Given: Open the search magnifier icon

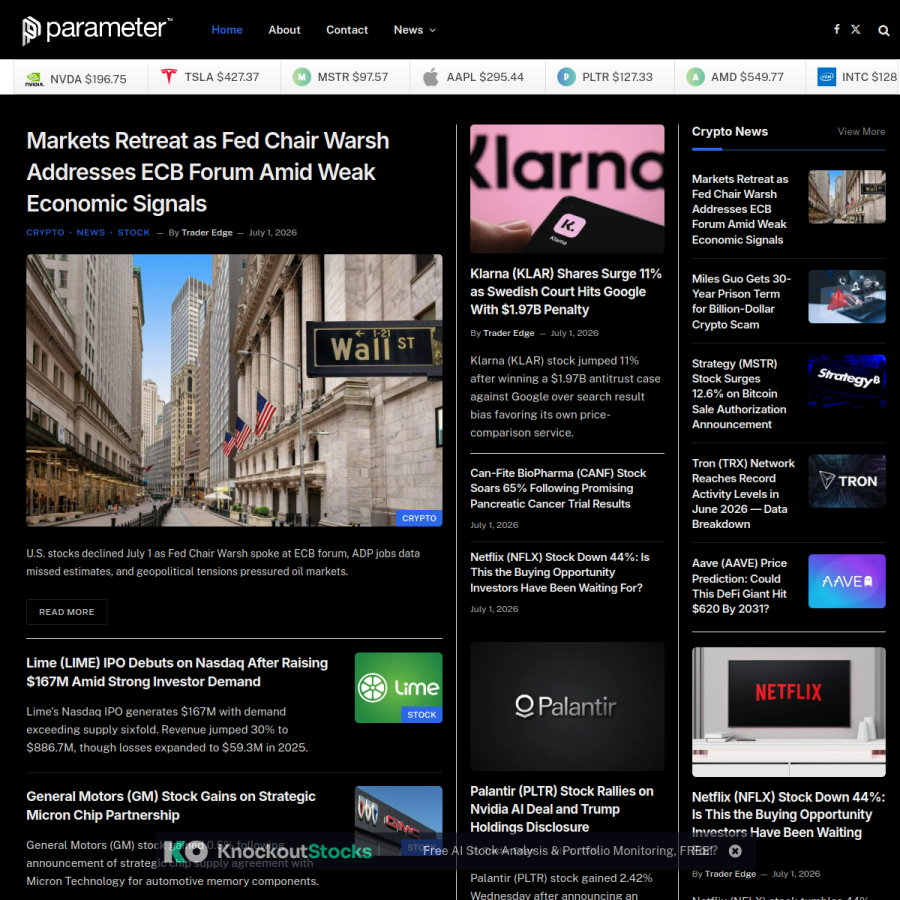Looking at the screenshot, I should tap(883, 30).
